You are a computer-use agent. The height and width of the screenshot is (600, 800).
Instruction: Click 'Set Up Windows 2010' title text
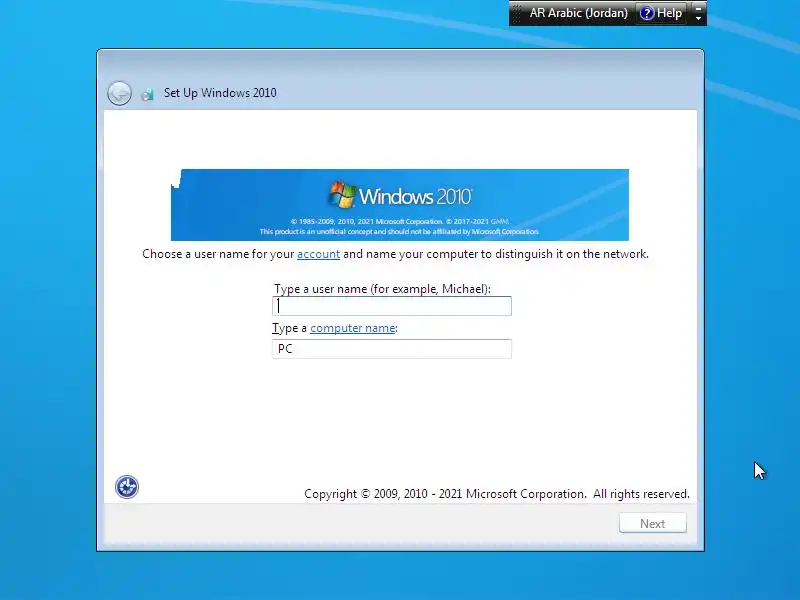point(220,93)
